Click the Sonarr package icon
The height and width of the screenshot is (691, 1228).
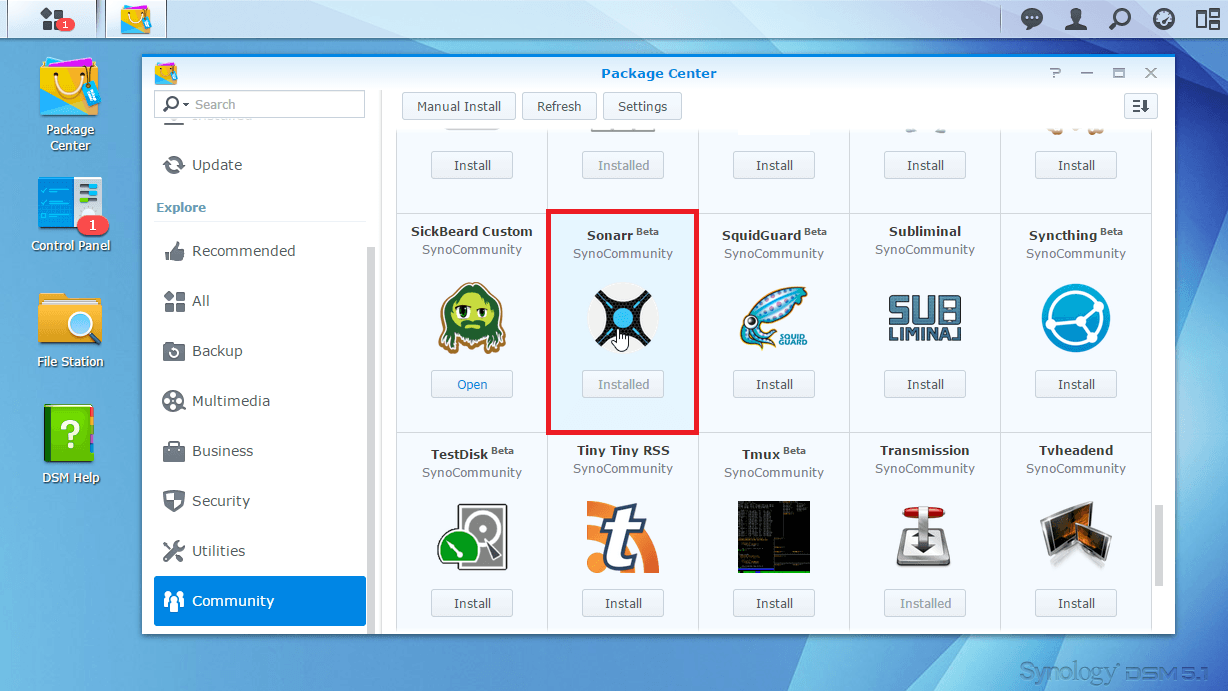coord(622,319)
